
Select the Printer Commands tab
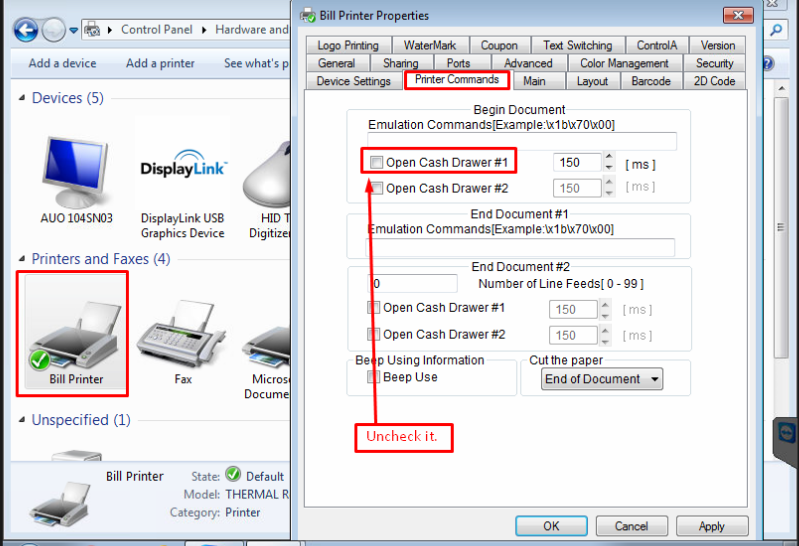pos(457,80)
